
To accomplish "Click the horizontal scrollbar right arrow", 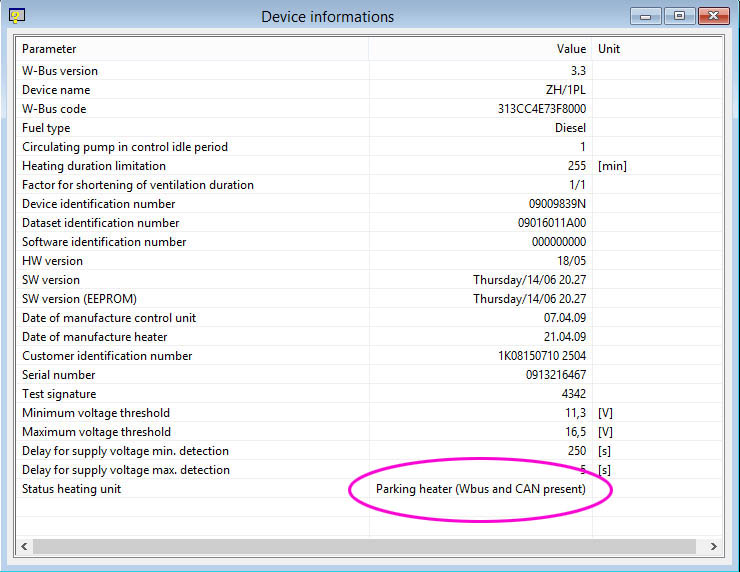I will (x=713, y=546).
